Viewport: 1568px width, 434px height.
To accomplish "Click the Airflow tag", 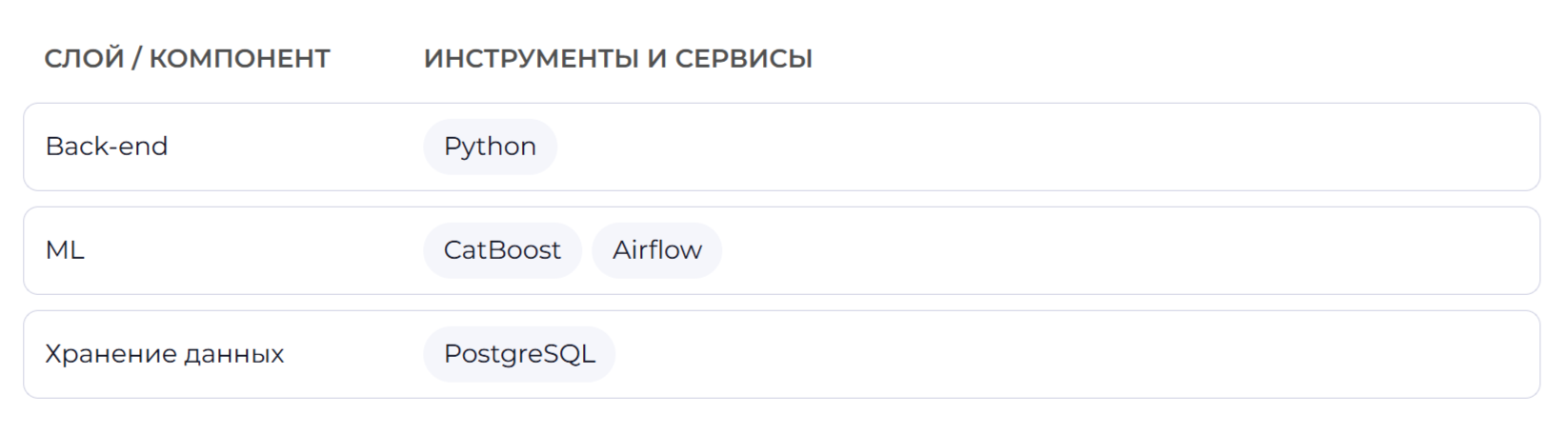I will coord(656,250).
